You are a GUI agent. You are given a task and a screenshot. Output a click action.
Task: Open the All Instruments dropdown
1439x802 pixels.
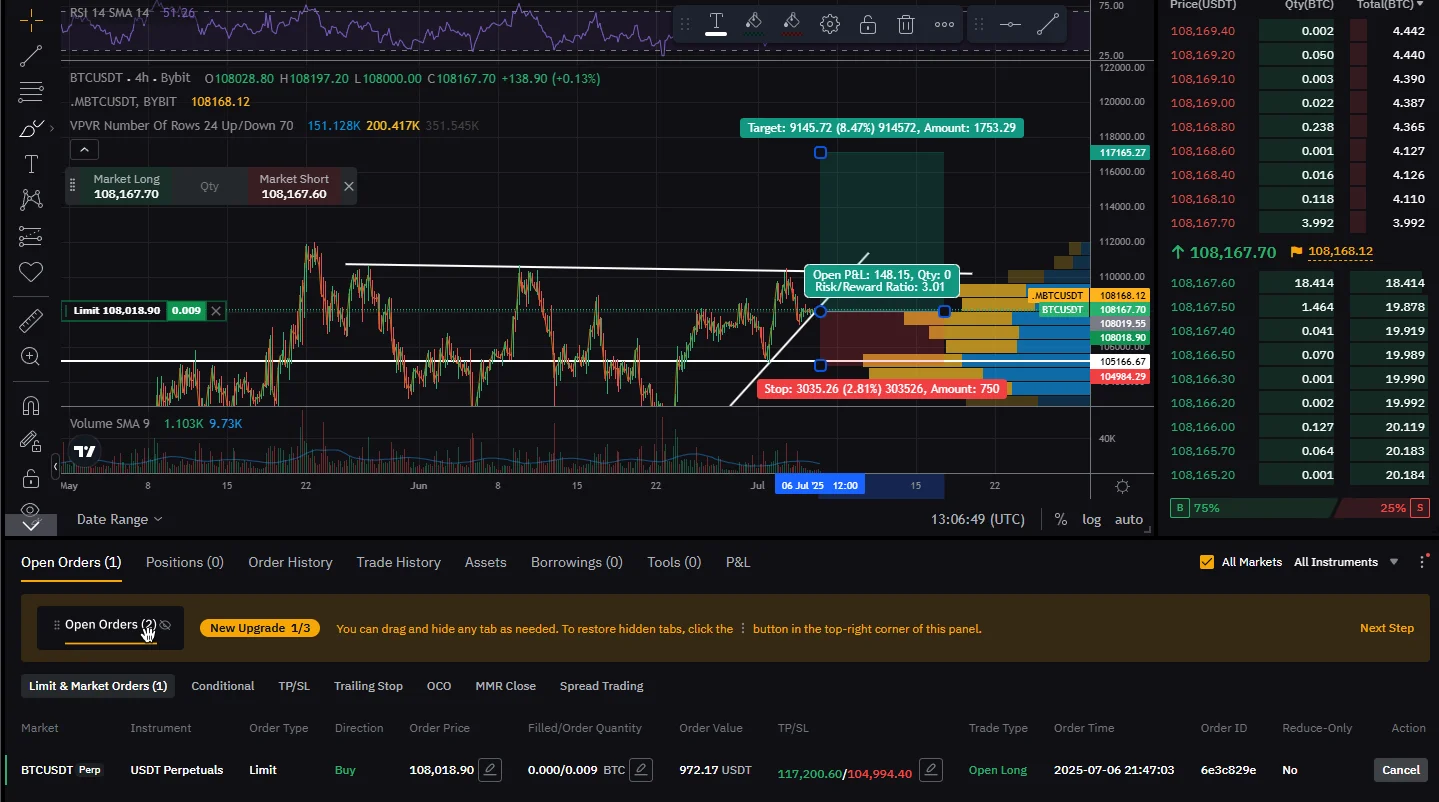pyautogui.click(x=1346, y=562)
